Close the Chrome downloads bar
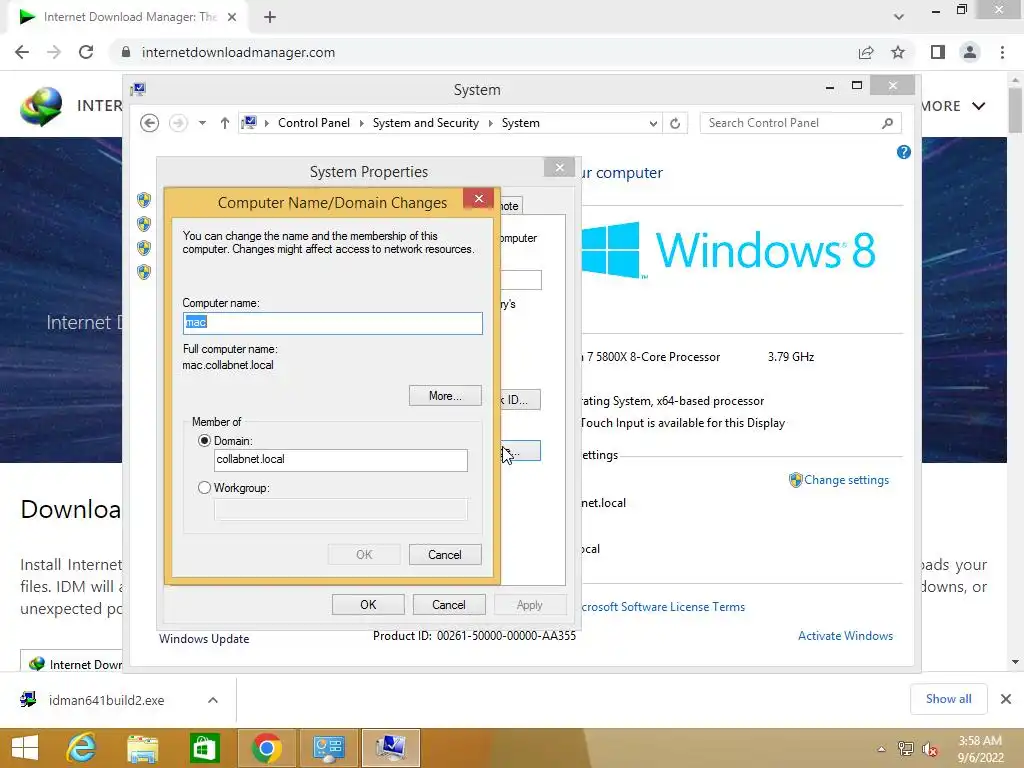 (x=1006, y=699)
